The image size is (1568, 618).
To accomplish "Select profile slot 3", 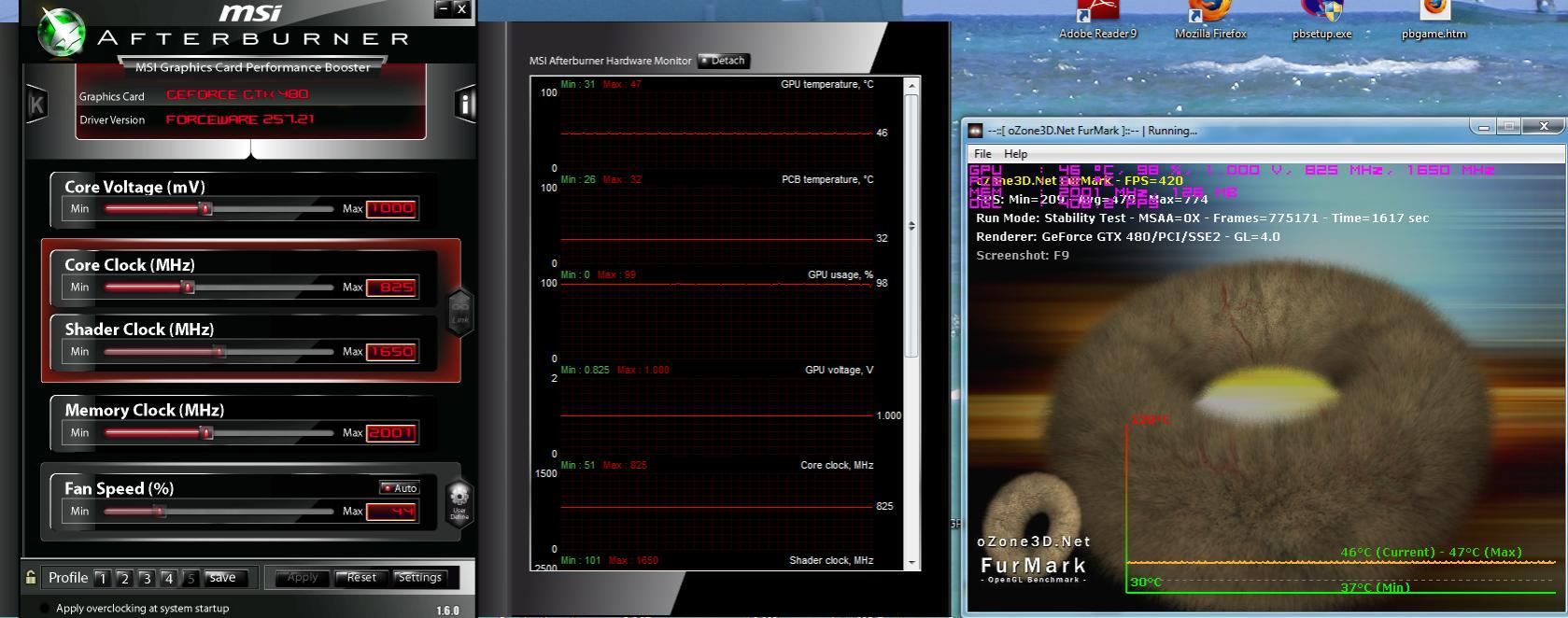I will coord(147,579).
